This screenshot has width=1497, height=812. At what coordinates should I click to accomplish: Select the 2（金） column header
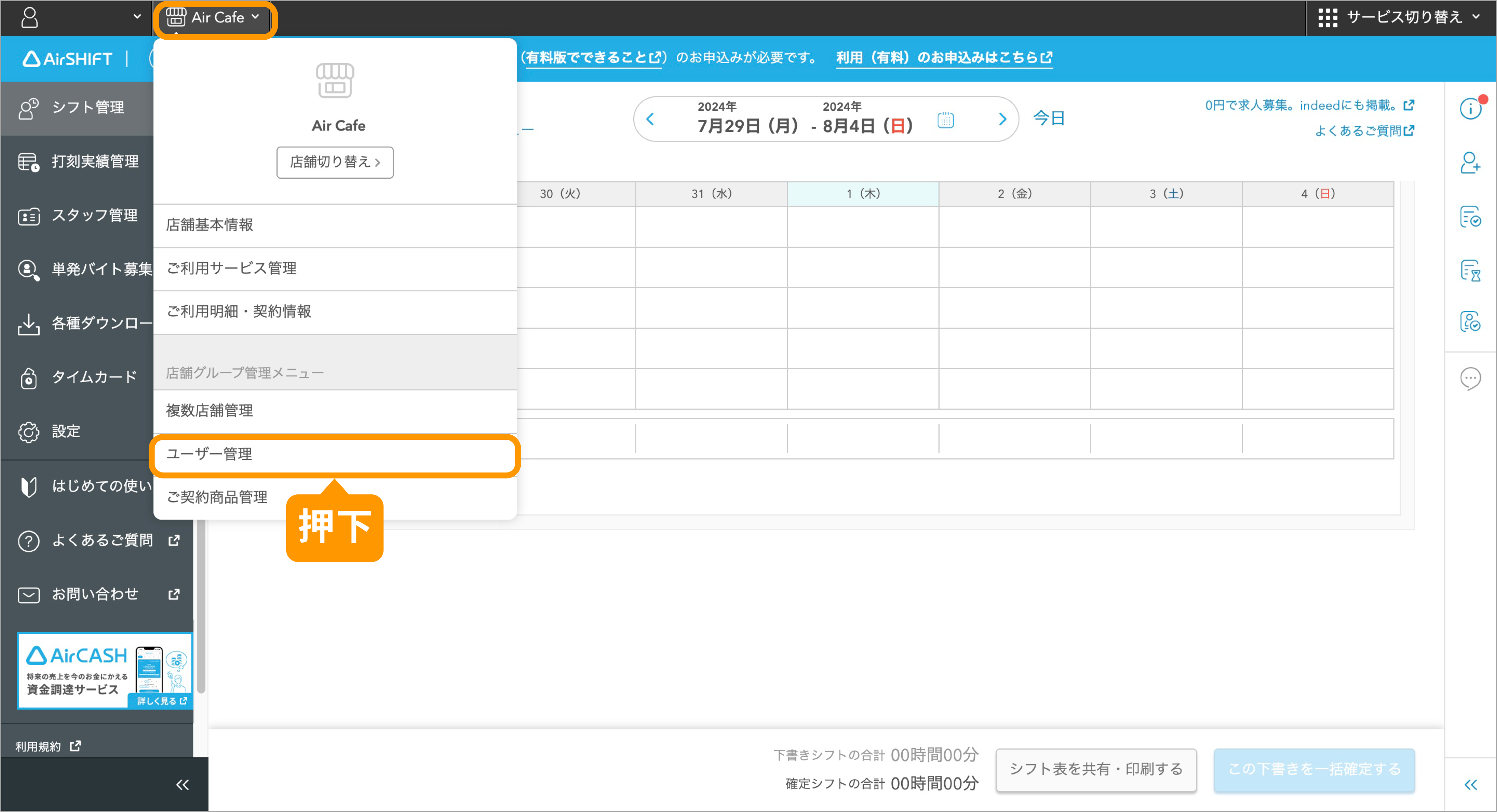(x=1015, y=194)
